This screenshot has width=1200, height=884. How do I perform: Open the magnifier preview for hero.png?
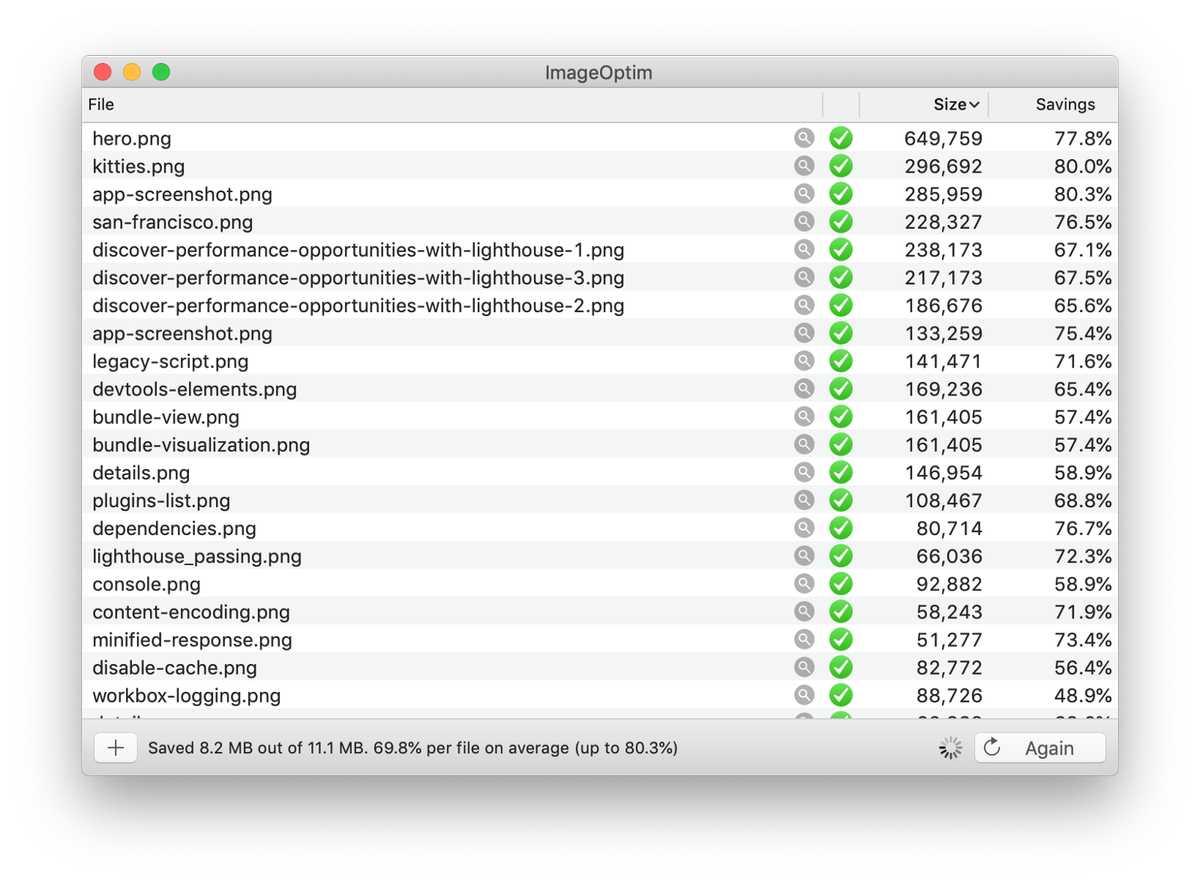click(x=805, y=138)
